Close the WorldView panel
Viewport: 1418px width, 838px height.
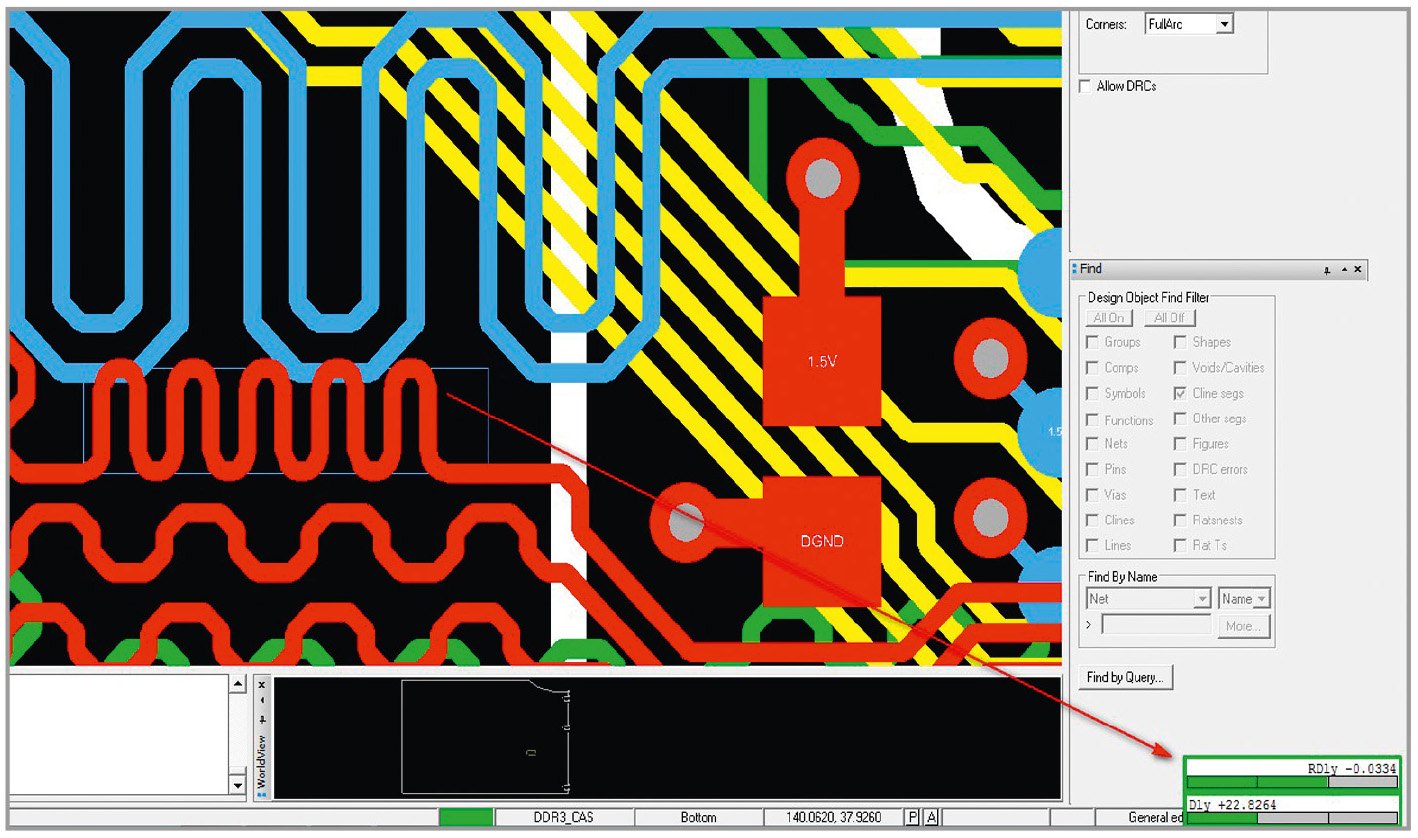click(262, 686)
